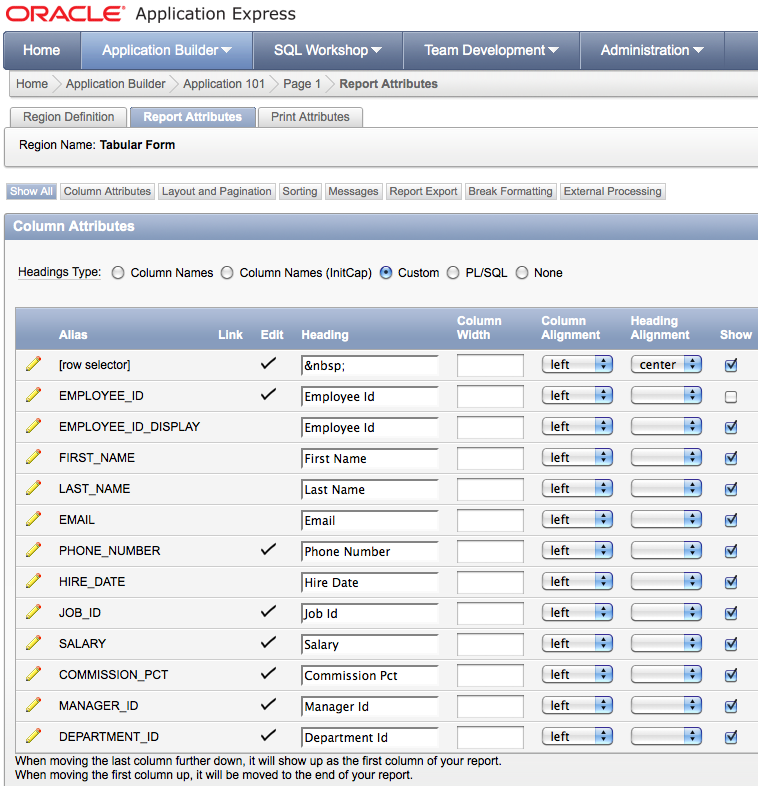Click the Heading field containing Commission Pct
Screen dimensions: 758x786
click(370, 676)
